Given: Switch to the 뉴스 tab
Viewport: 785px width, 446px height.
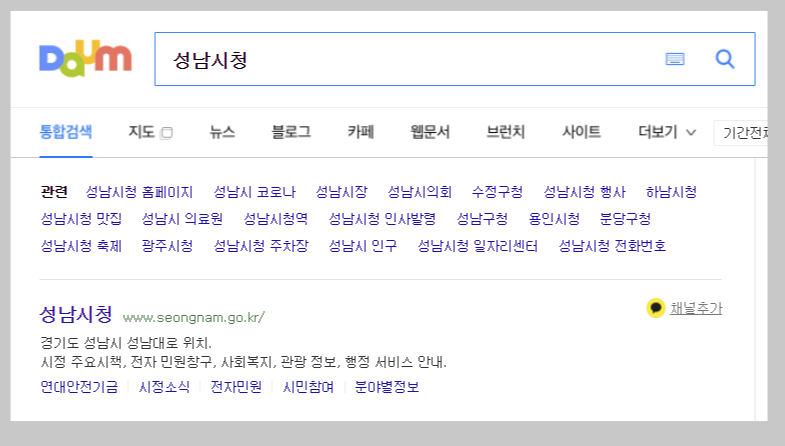Looking at the screenshot, I should pos(222,132).
